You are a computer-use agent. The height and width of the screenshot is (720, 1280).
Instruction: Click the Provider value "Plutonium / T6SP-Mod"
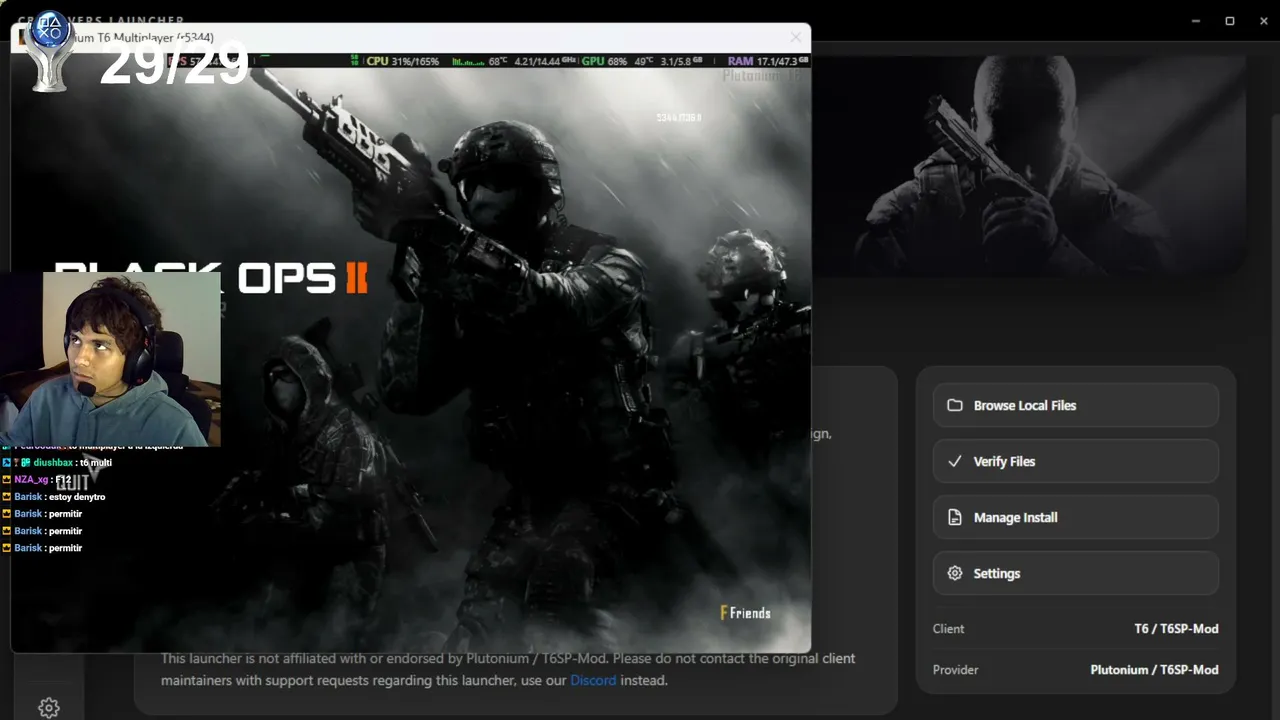[x=1154, y=670]
